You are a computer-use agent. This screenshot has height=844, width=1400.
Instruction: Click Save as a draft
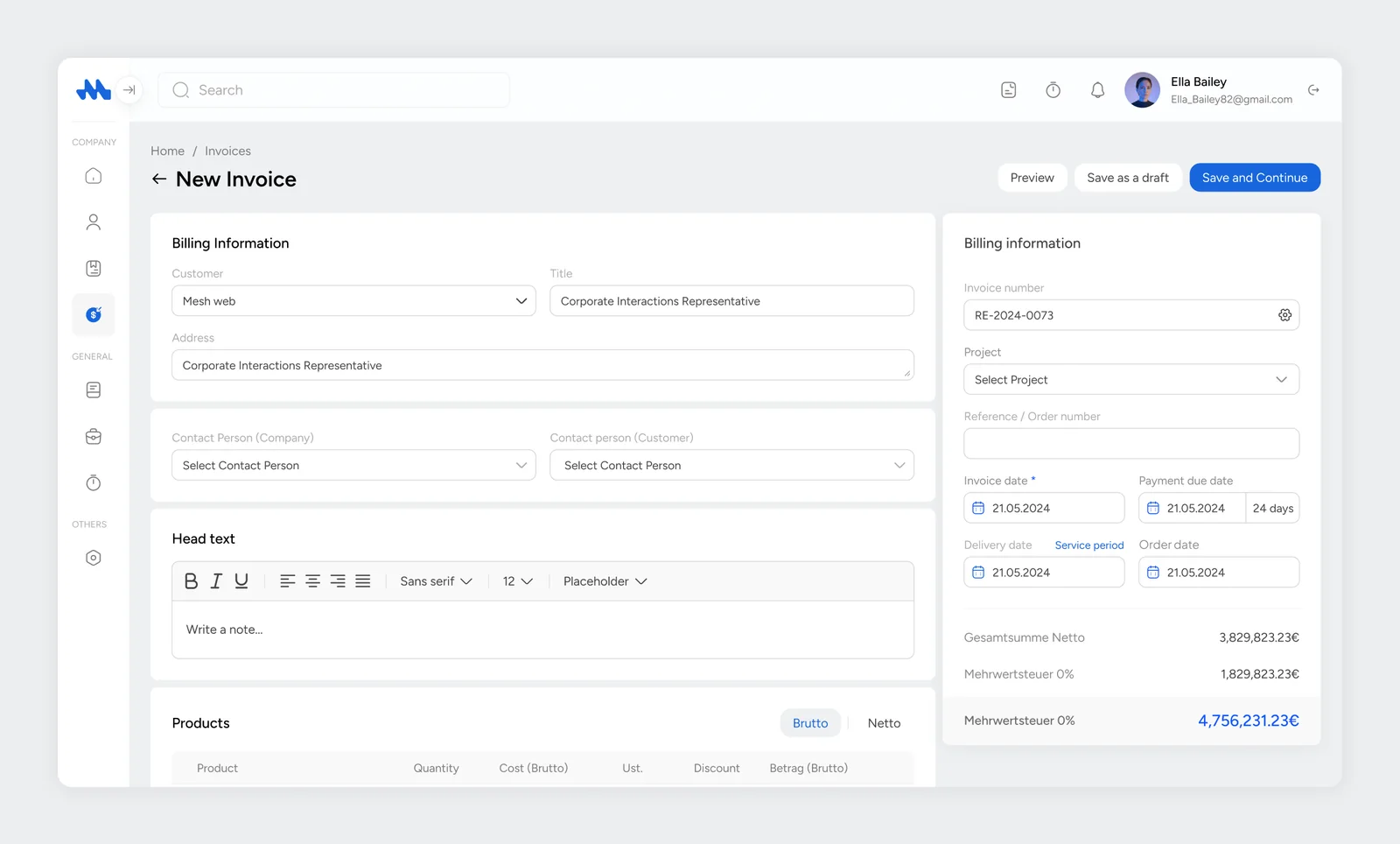(1128, 178)
